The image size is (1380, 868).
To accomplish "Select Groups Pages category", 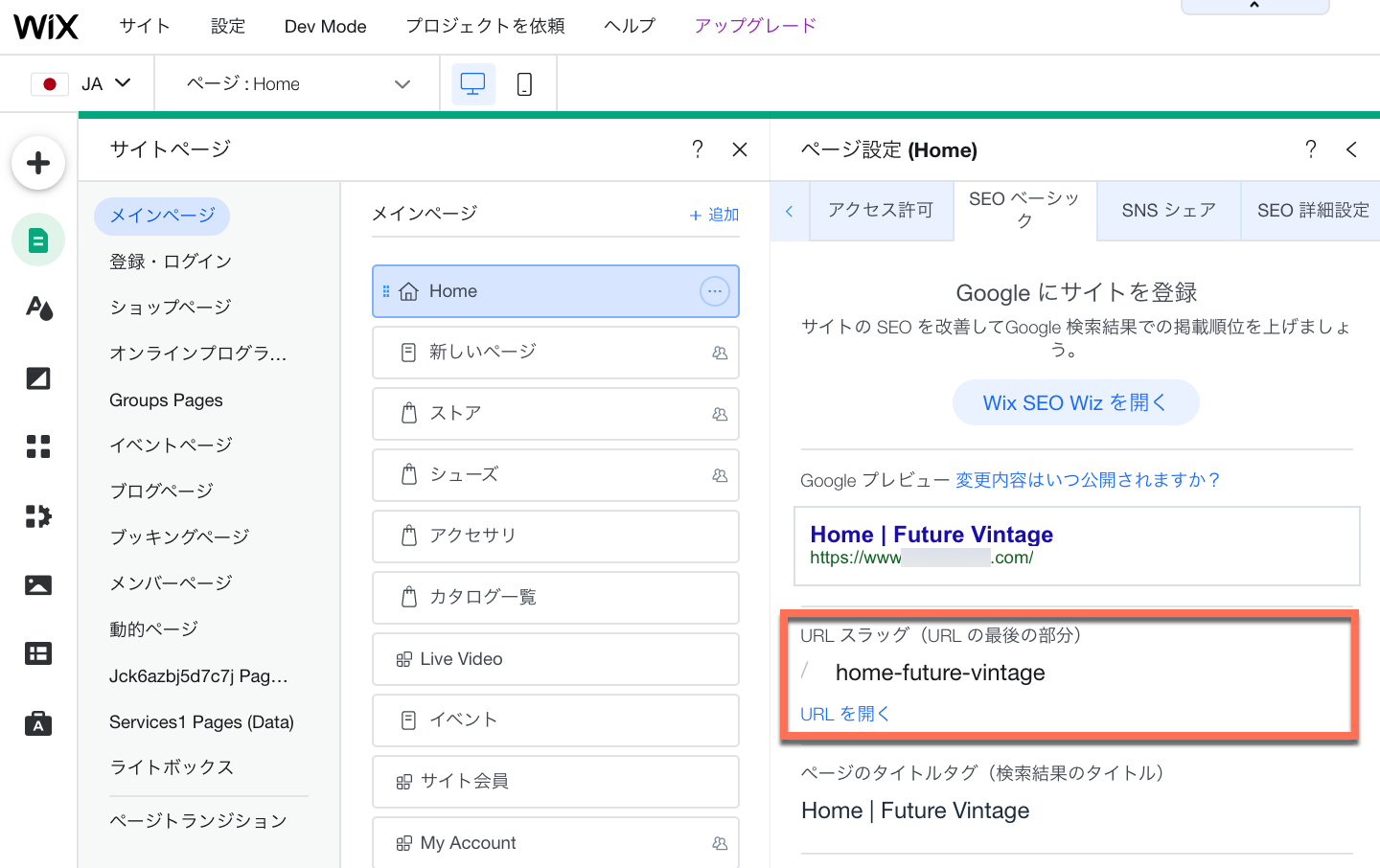I will point(166,400).
